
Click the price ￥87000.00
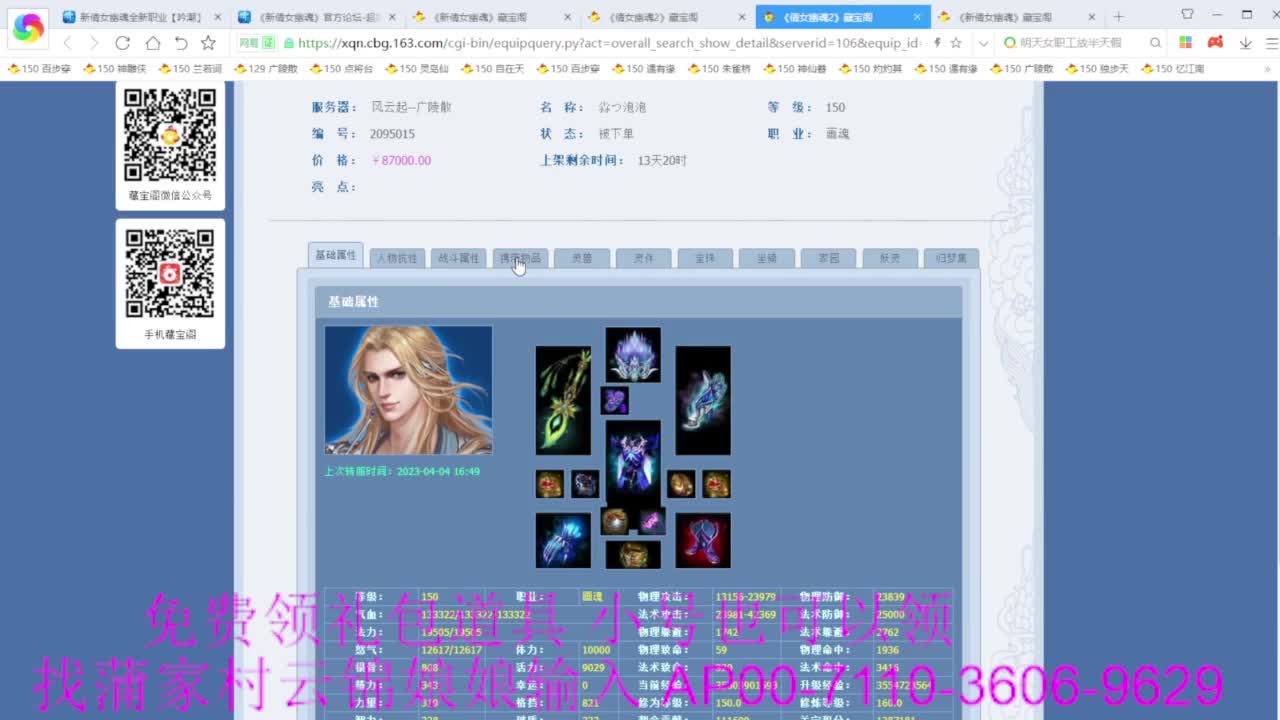click(x=401, y=160)
